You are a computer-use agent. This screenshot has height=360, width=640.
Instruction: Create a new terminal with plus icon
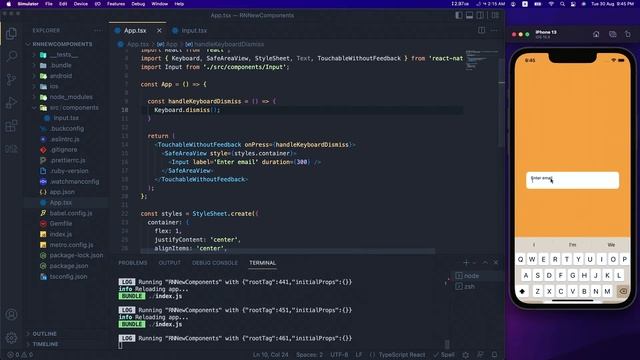click(466, 263)
